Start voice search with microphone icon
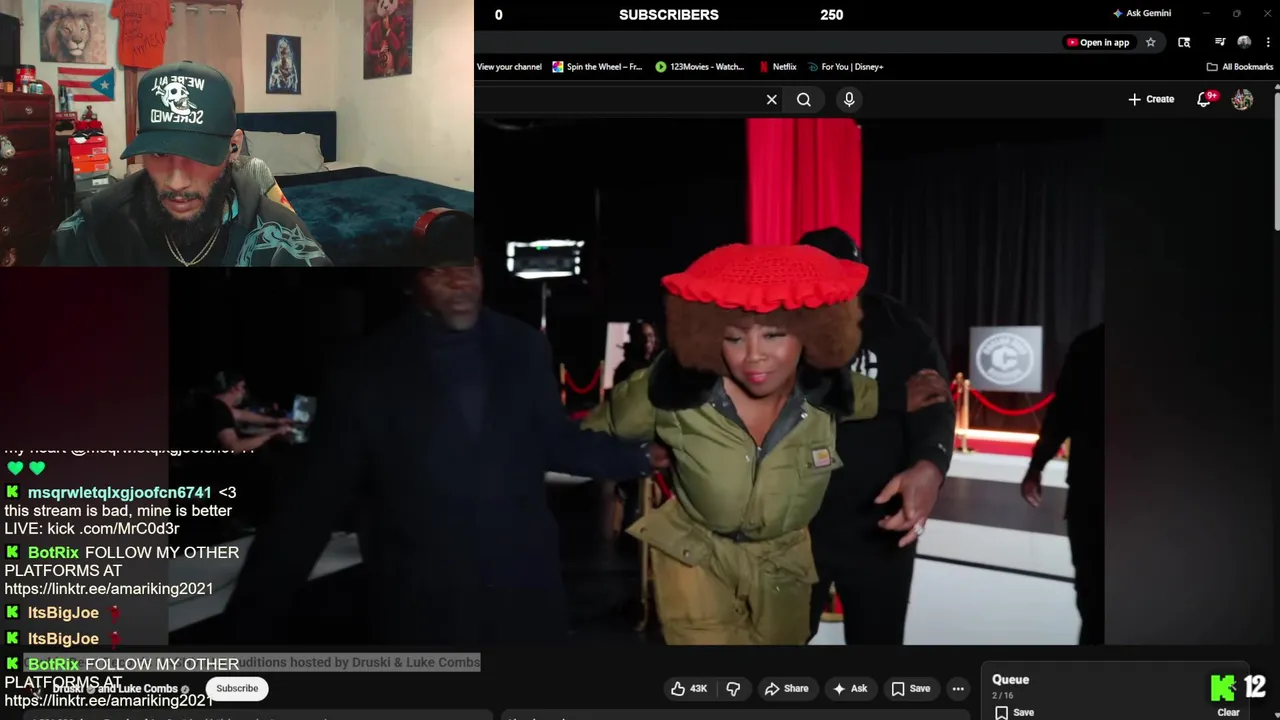The height and width of the screenshot is (720, 1280). point(849,99)
